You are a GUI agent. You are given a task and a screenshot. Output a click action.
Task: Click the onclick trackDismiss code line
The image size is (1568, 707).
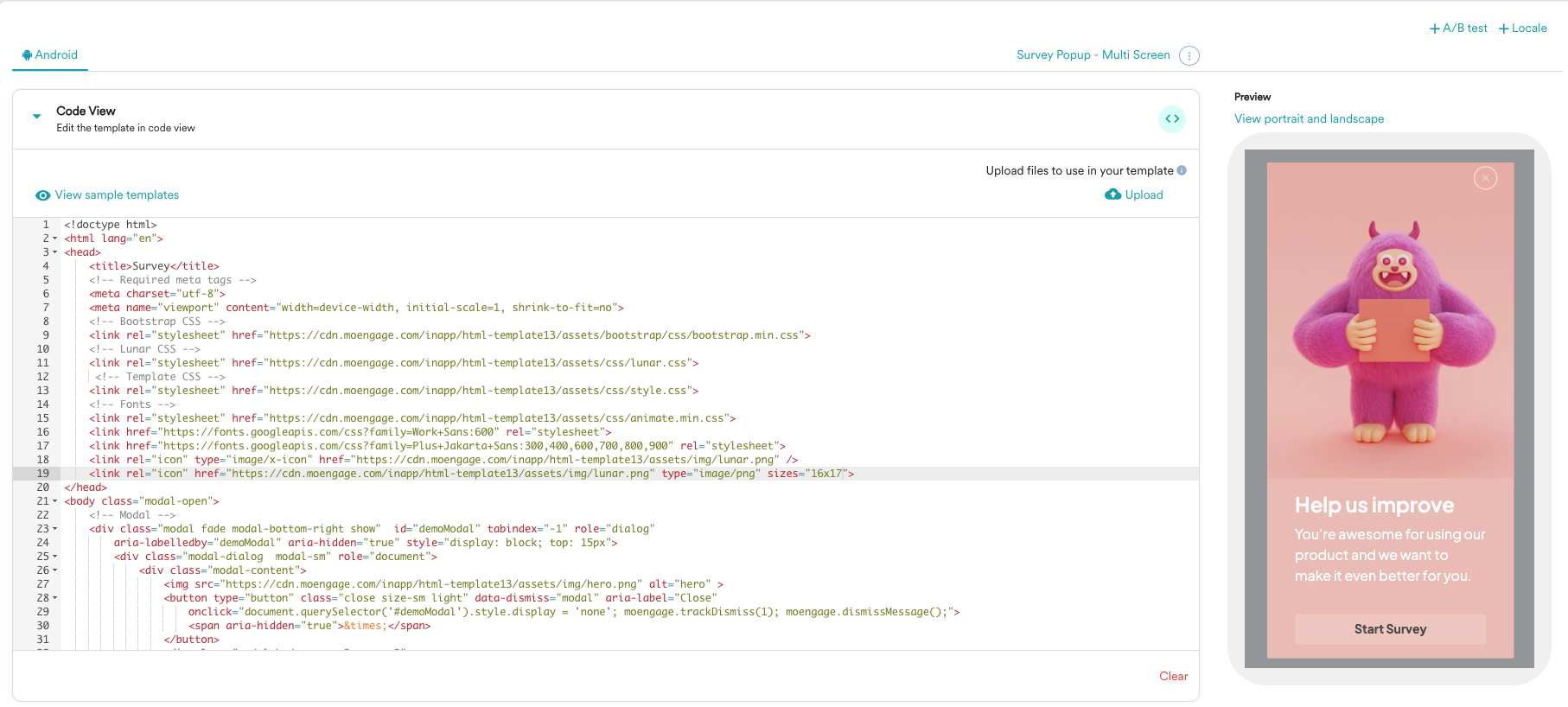coord(574,612)
